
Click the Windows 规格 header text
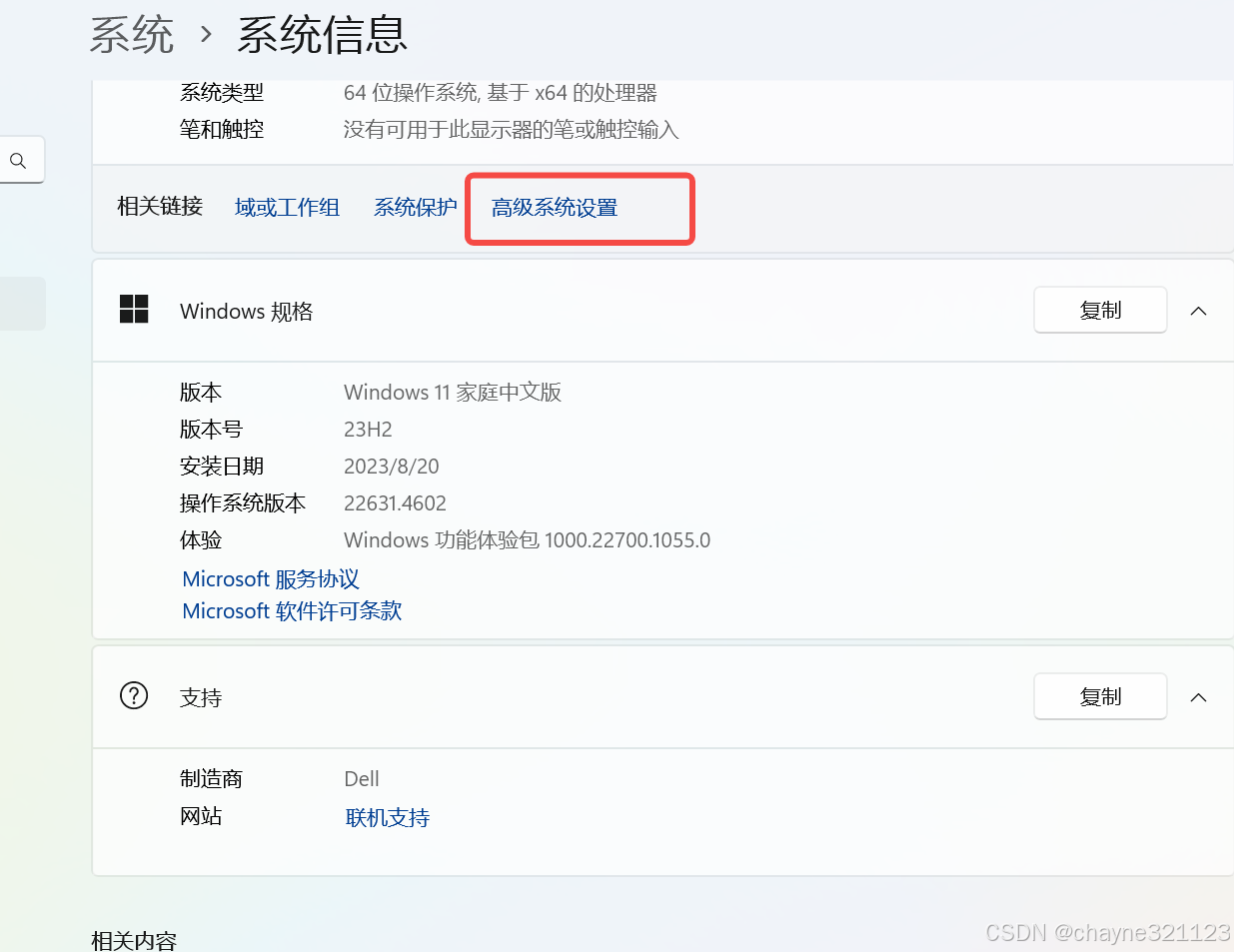click(x=247, y=312)
